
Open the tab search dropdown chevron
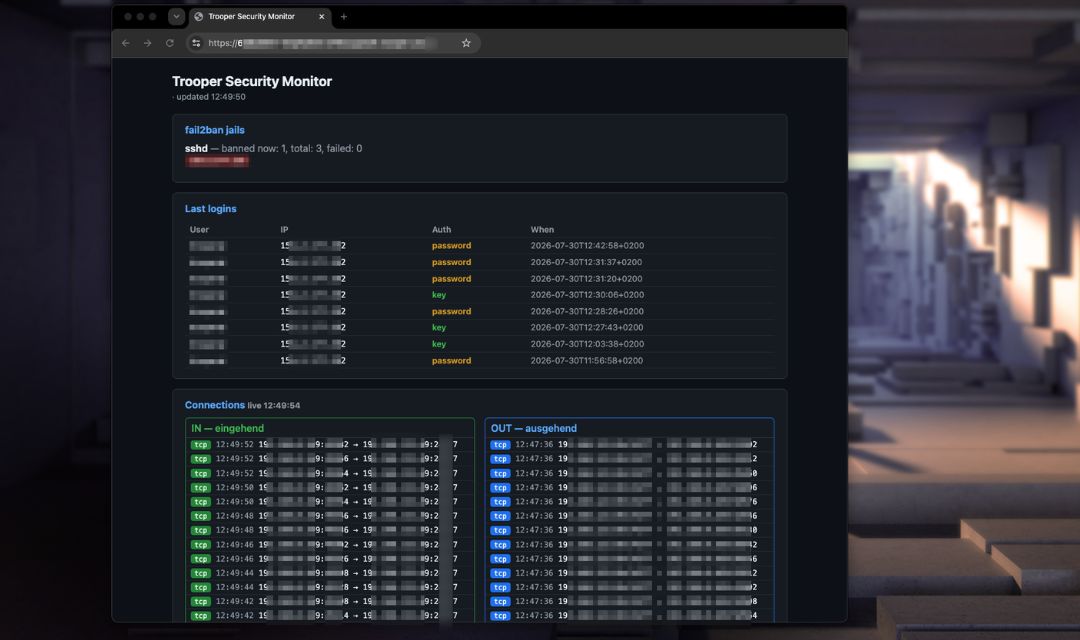(176, 17)
